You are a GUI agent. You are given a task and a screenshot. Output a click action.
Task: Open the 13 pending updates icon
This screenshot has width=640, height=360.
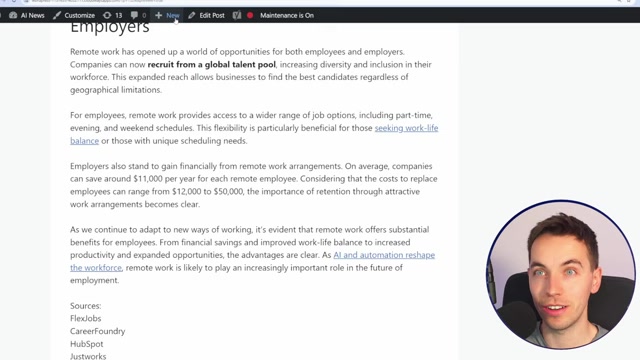click(x=107, y=16)
